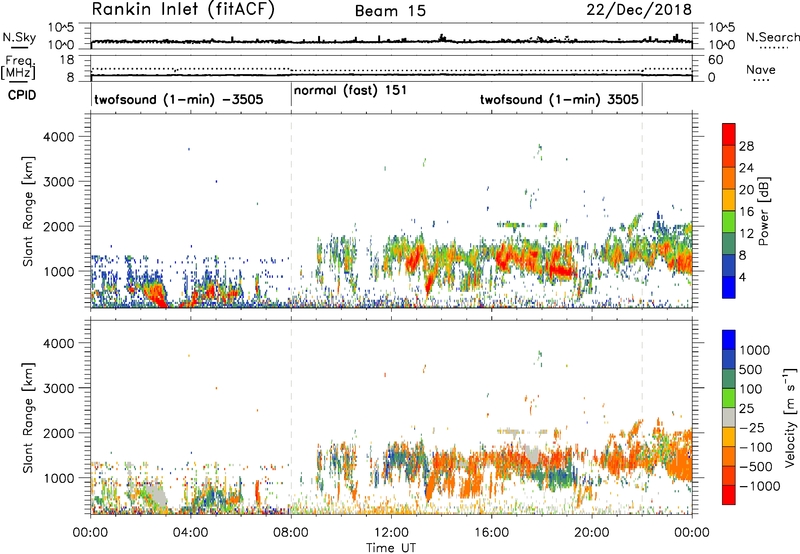Click the frequency value 18 on the left axis
Image resolution: width=800 pixels, height=554 pixels.
pyautogui.click(x=67, y=60)
